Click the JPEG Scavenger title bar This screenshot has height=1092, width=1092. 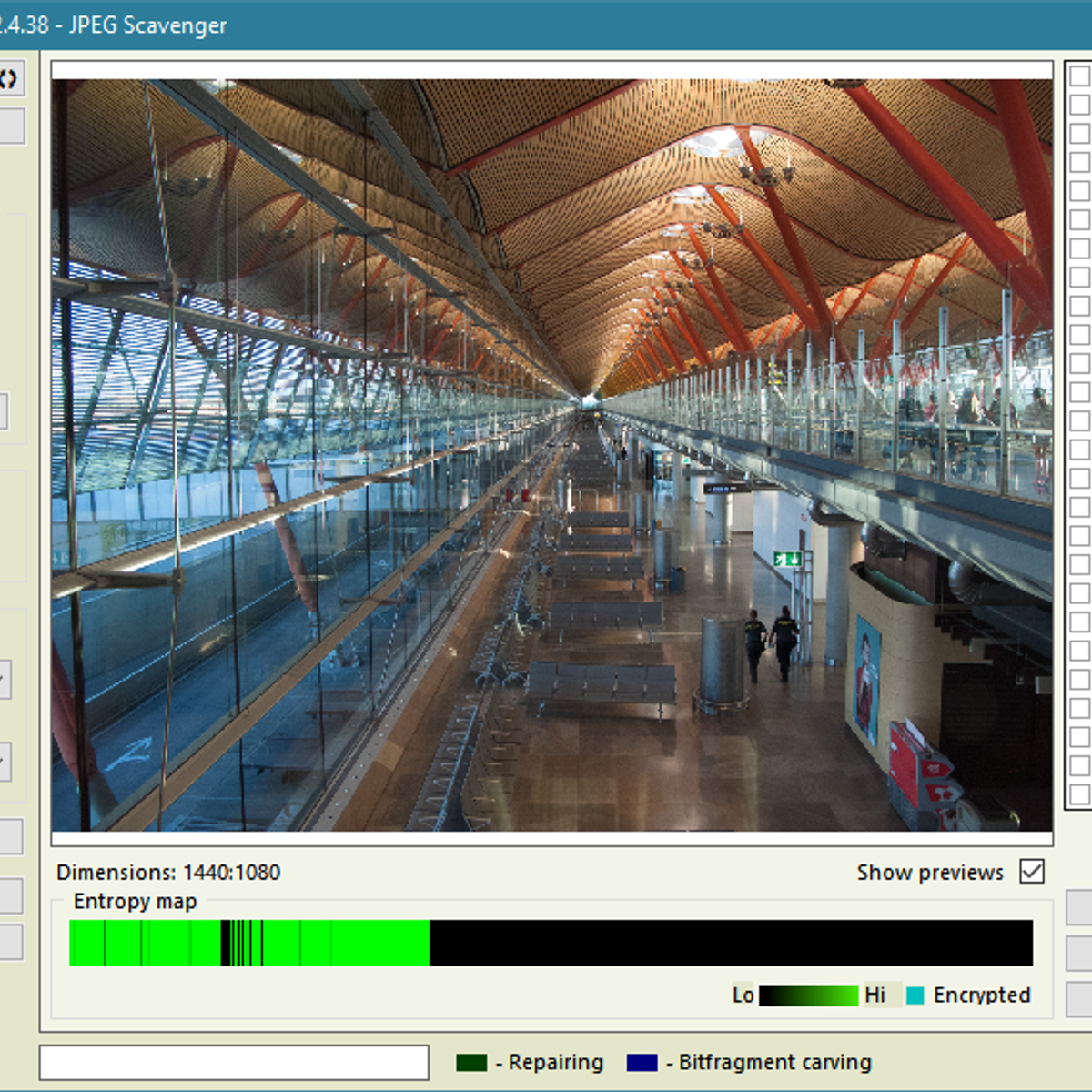click(546, 25)
